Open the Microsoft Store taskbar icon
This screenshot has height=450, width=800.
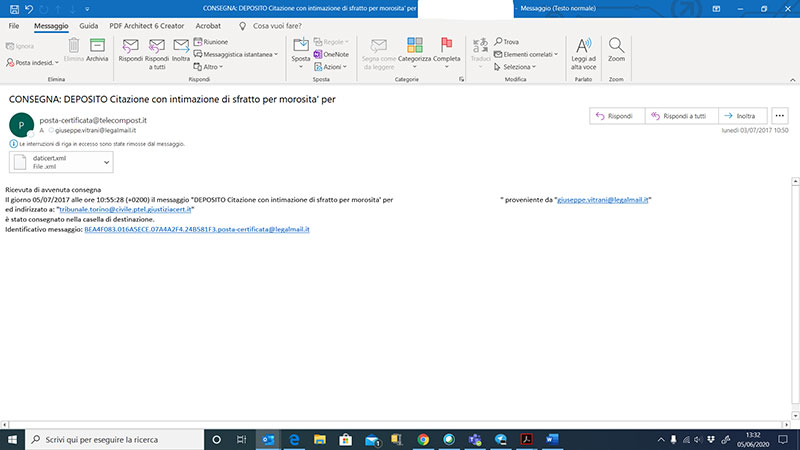pyautogui.click(x=345, y=439)
